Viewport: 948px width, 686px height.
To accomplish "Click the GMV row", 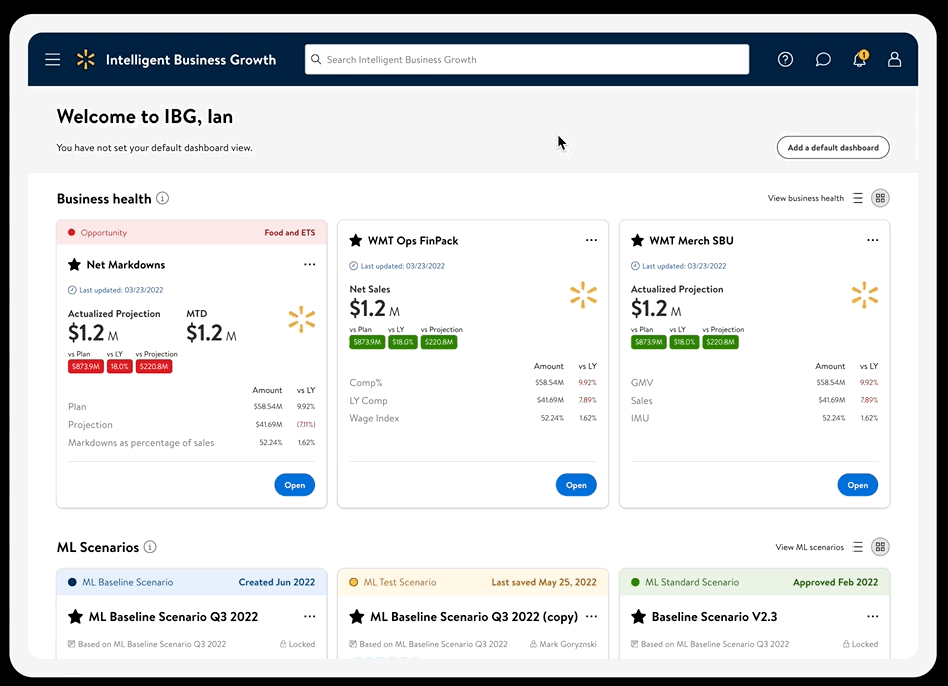I will pos(755,383).
